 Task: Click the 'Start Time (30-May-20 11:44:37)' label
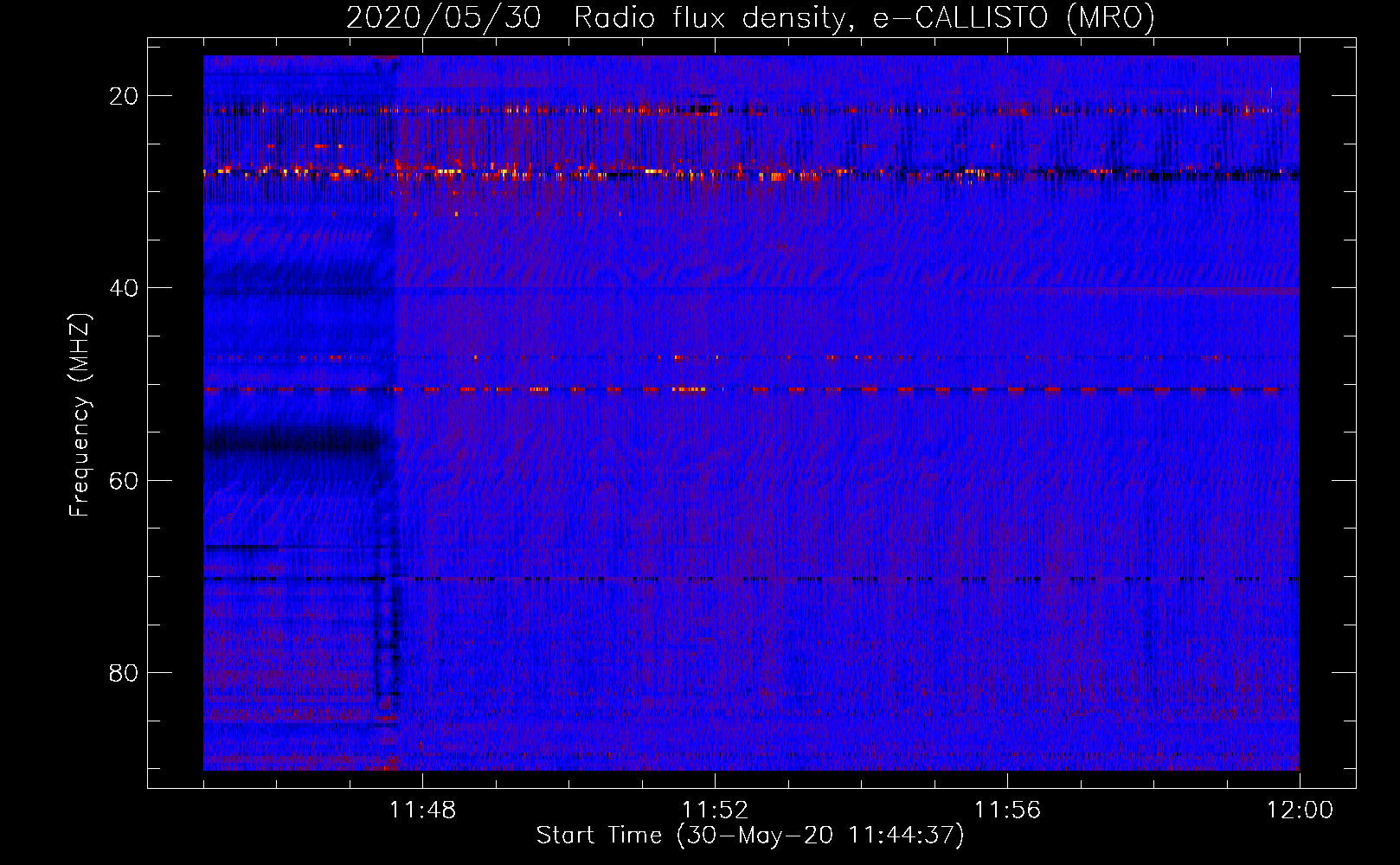point(750,836)
